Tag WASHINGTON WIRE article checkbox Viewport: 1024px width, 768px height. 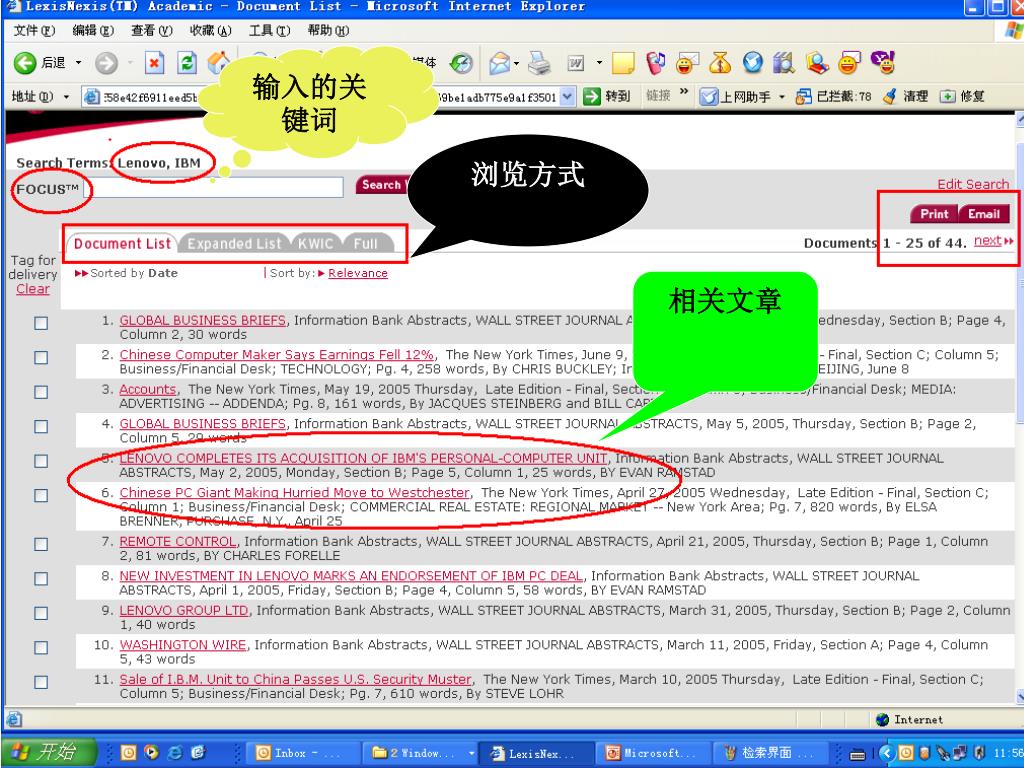[41, 648]
